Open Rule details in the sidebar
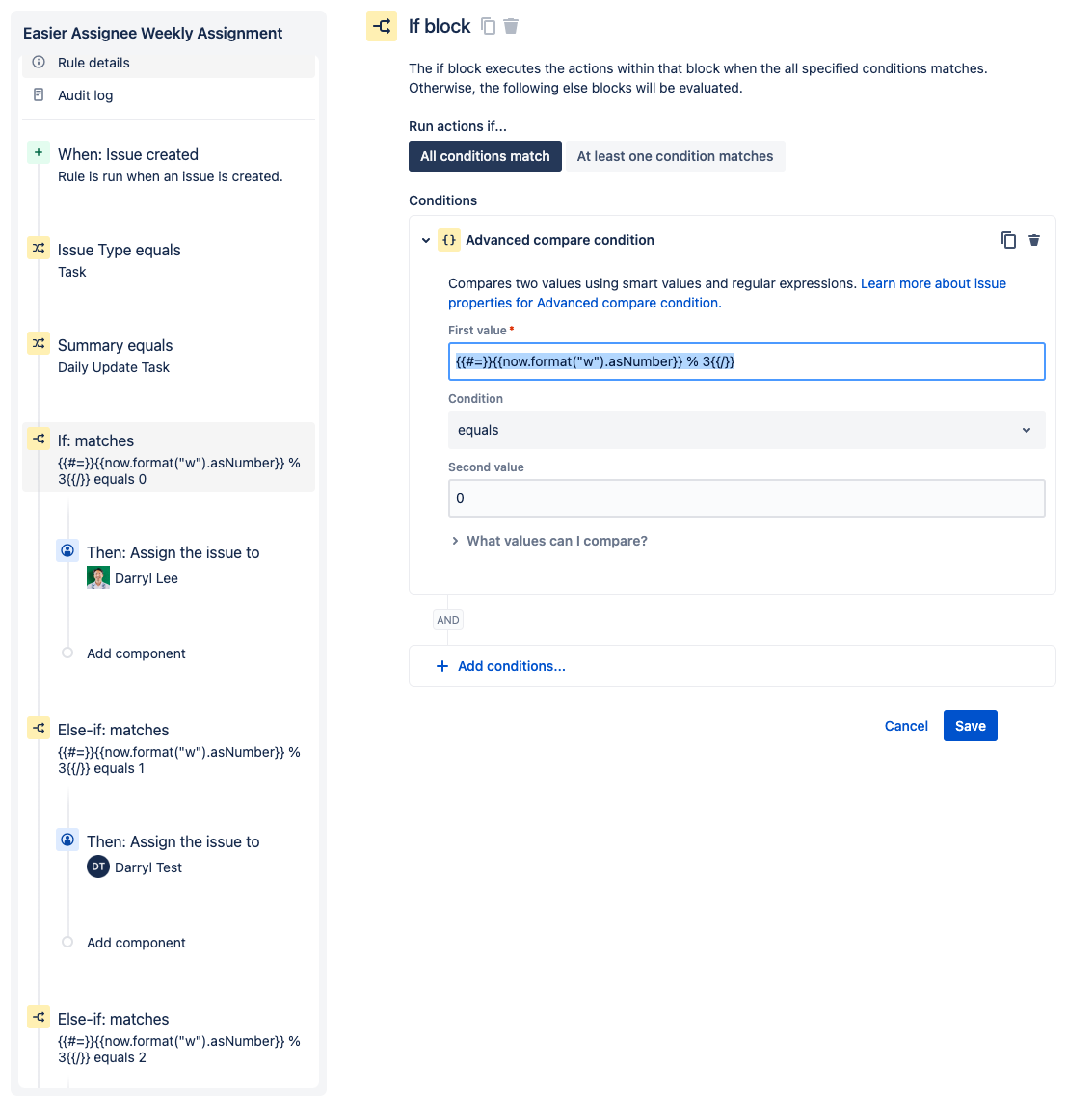 pyautogui.click(x=92, y=62)
